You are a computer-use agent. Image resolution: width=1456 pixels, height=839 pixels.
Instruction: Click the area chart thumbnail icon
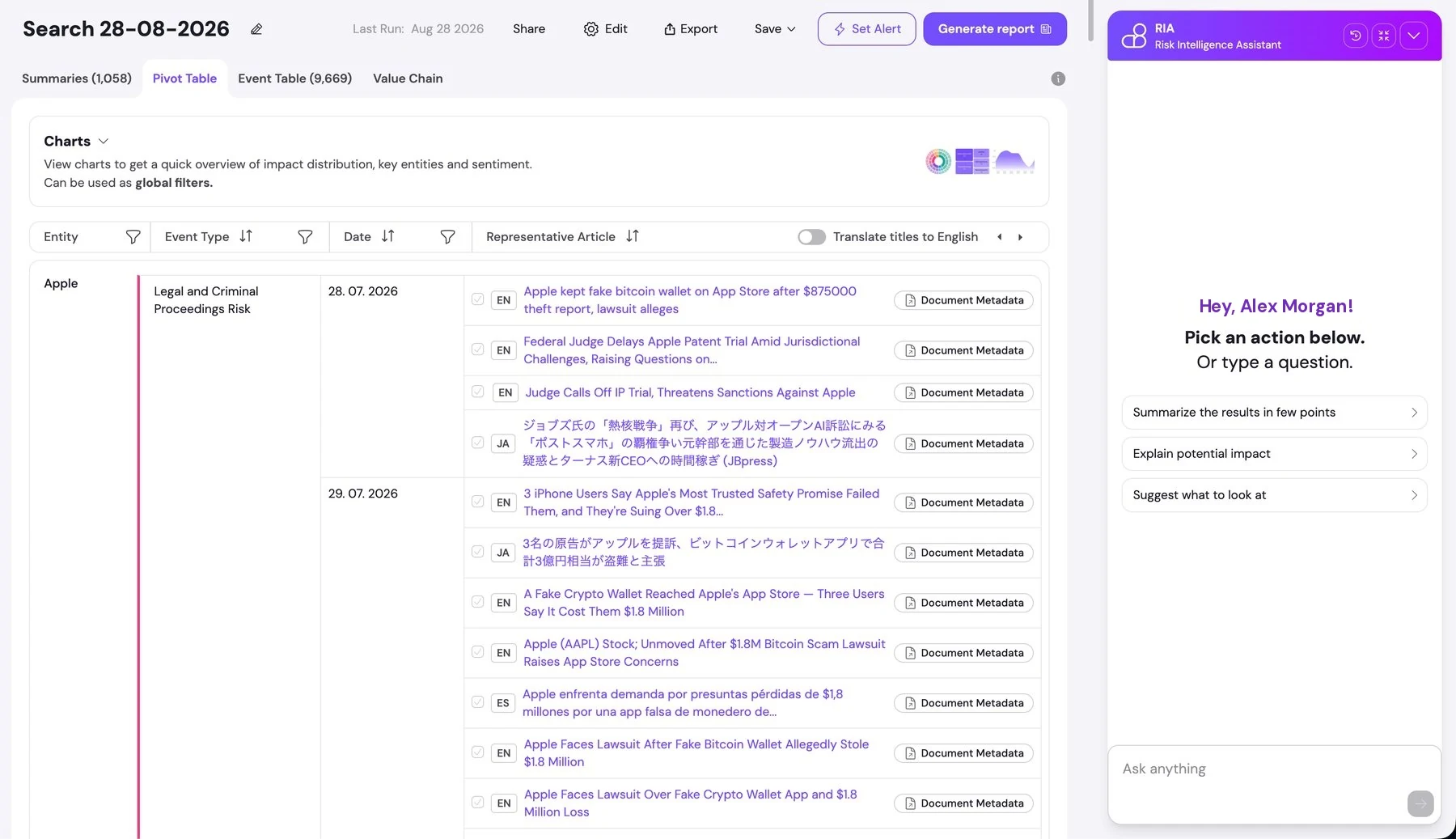(1014, 161)
